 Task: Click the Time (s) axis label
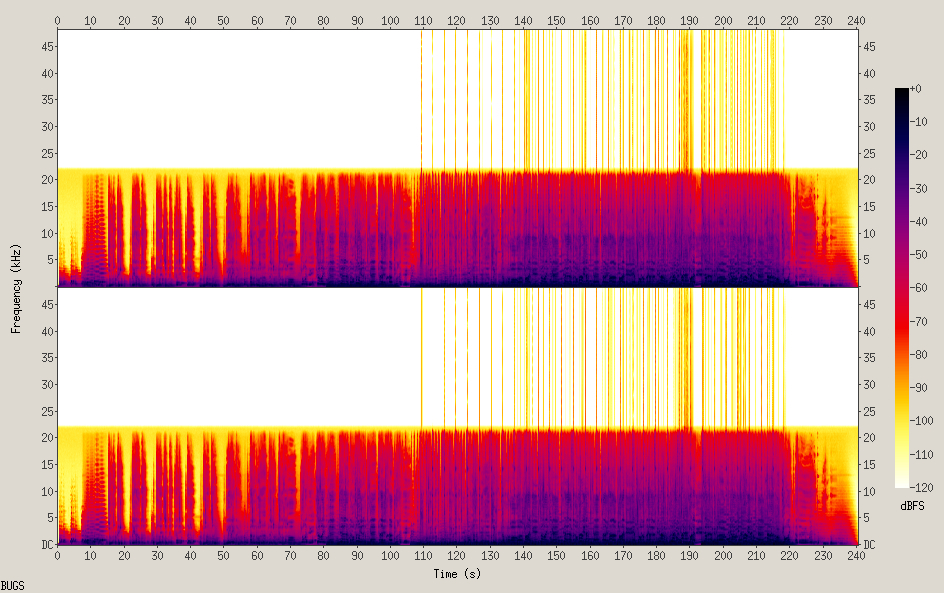(456, 574)
